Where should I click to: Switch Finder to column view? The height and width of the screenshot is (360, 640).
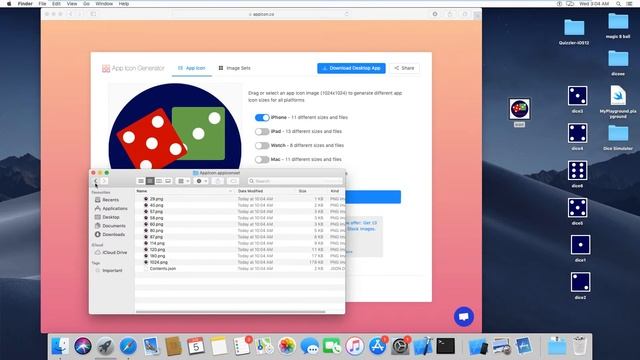(x=159, y=181)
